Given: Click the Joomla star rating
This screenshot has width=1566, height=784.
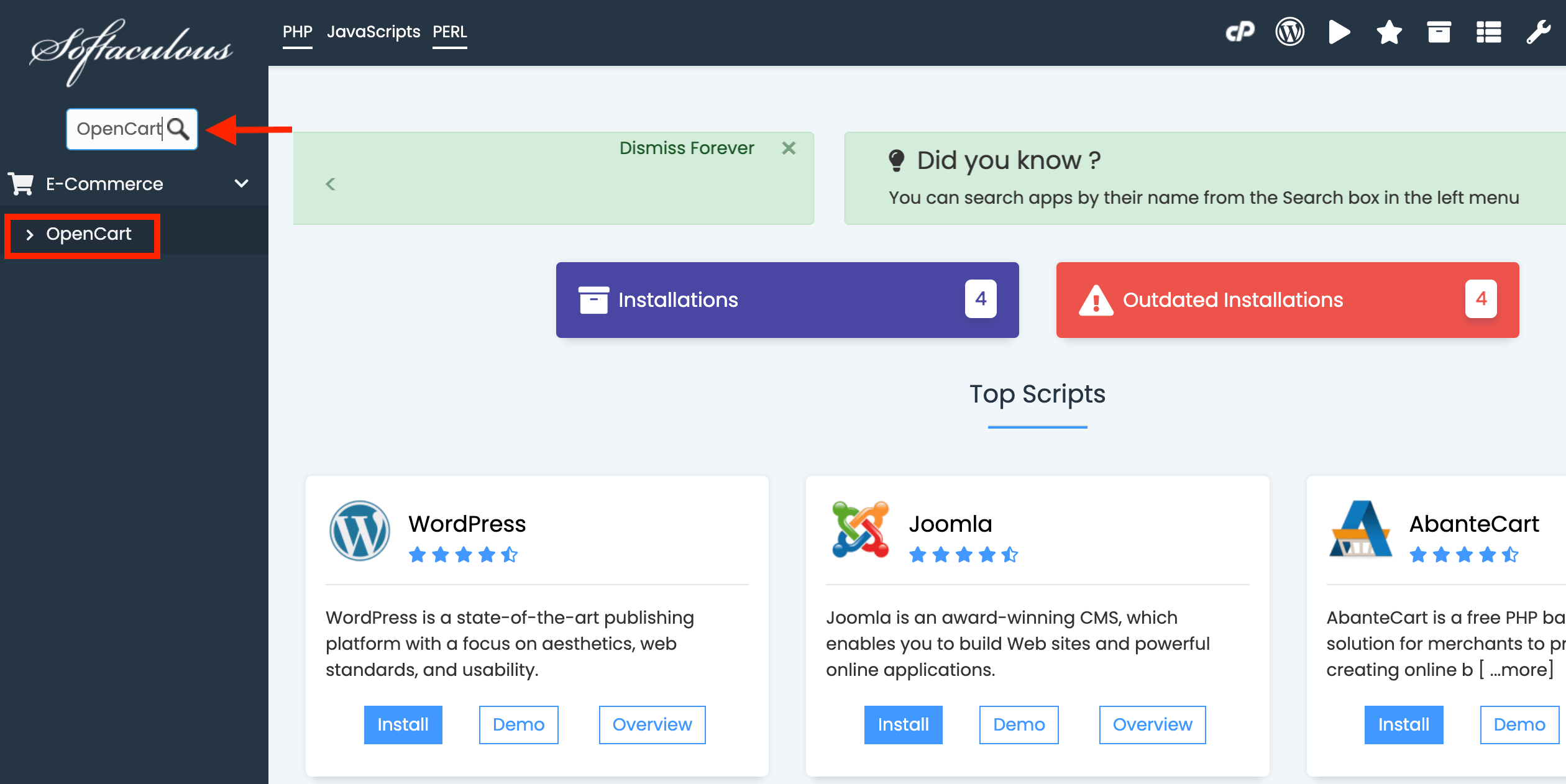Looking at the screenshot, I should tap(963, 555).
